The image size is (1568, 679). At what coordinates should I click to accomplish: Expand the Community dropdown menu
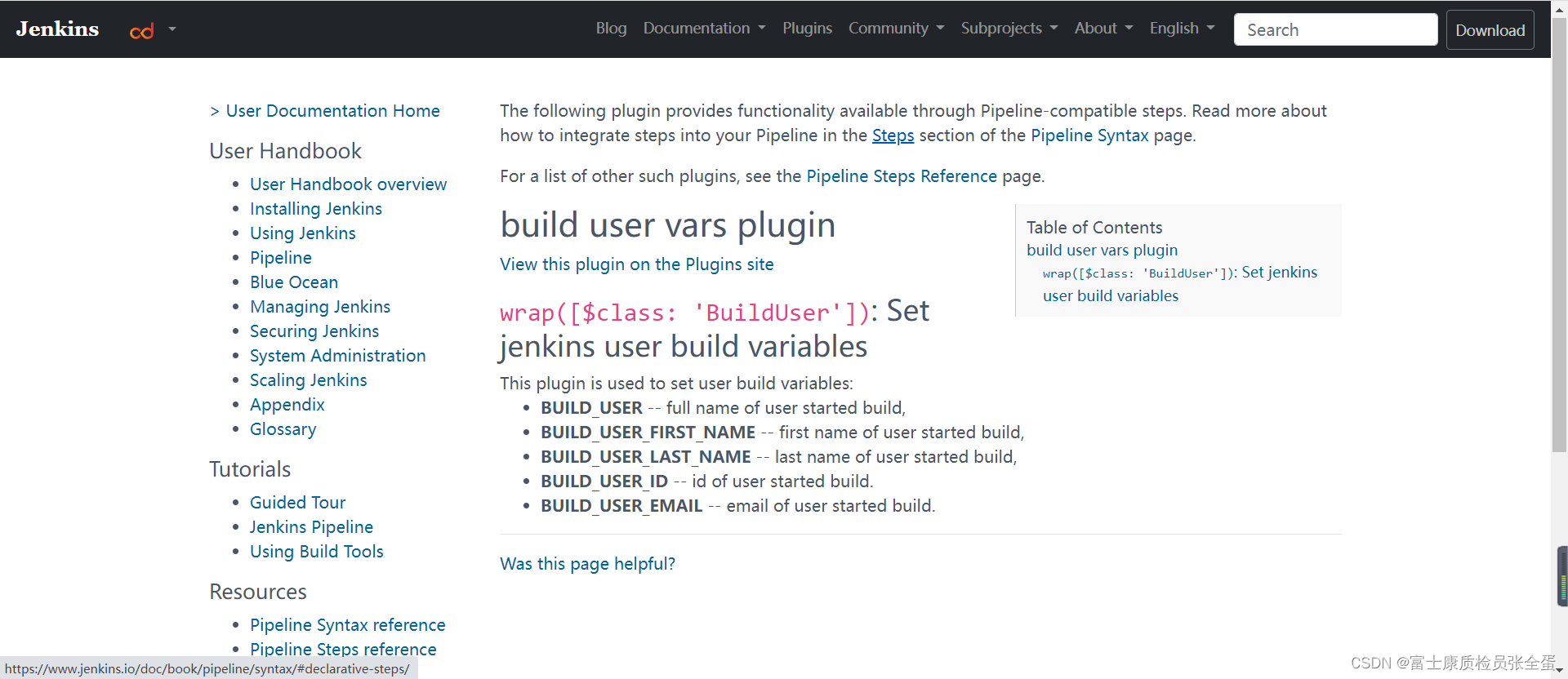point(896,29)
